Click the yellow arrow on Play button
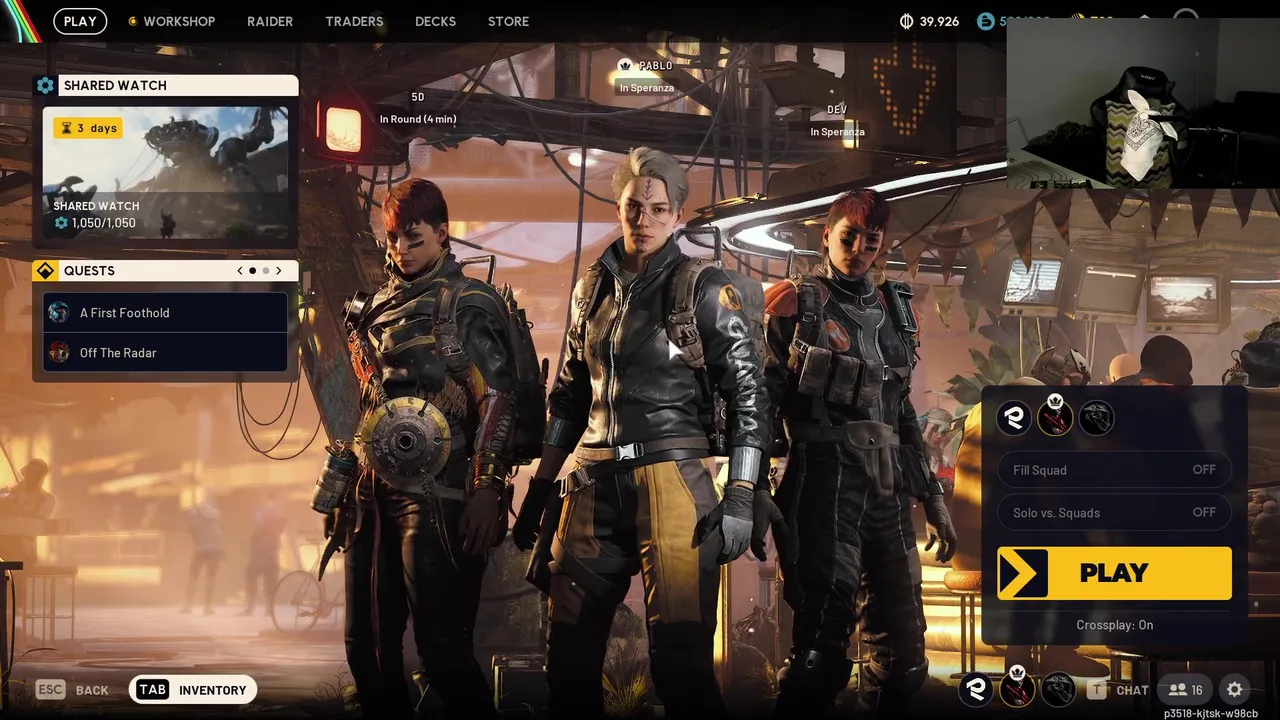Viewport: 1280px width, 720px height. (1022, 573)
